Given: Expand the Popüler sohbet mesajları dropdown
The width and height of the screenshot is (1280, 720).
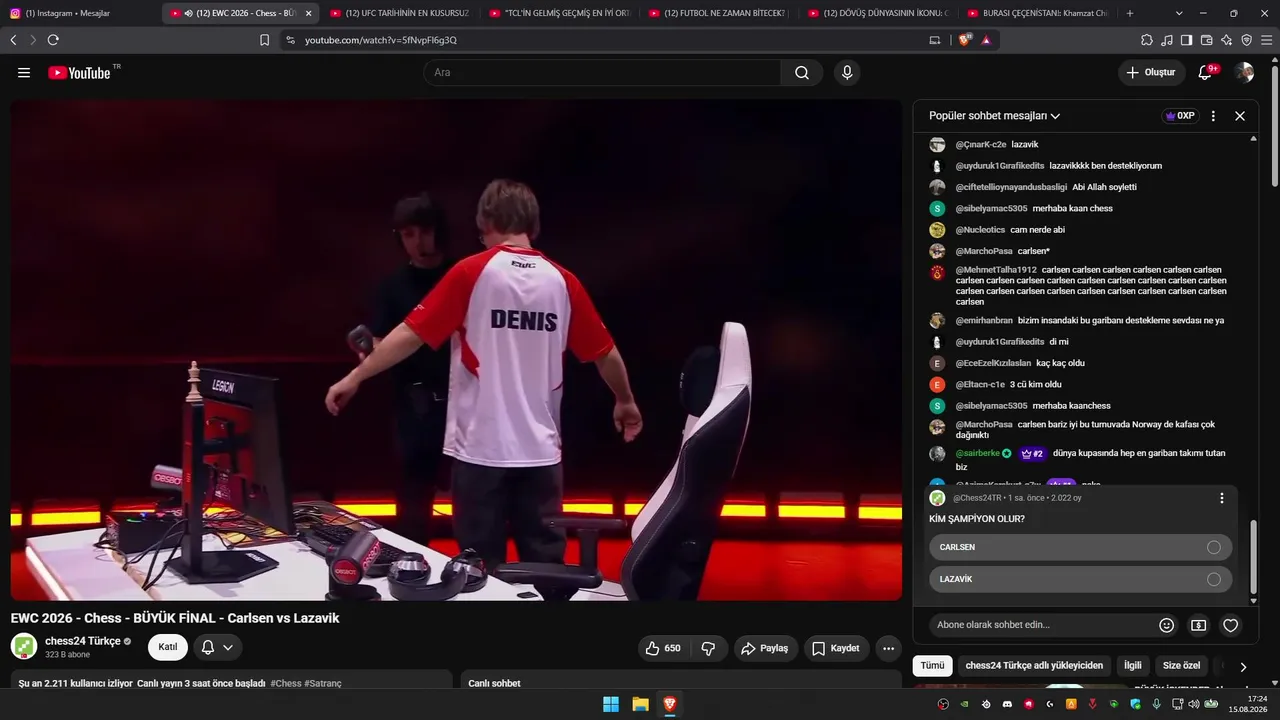Looking at the screenshot, I should pos(994,116).
